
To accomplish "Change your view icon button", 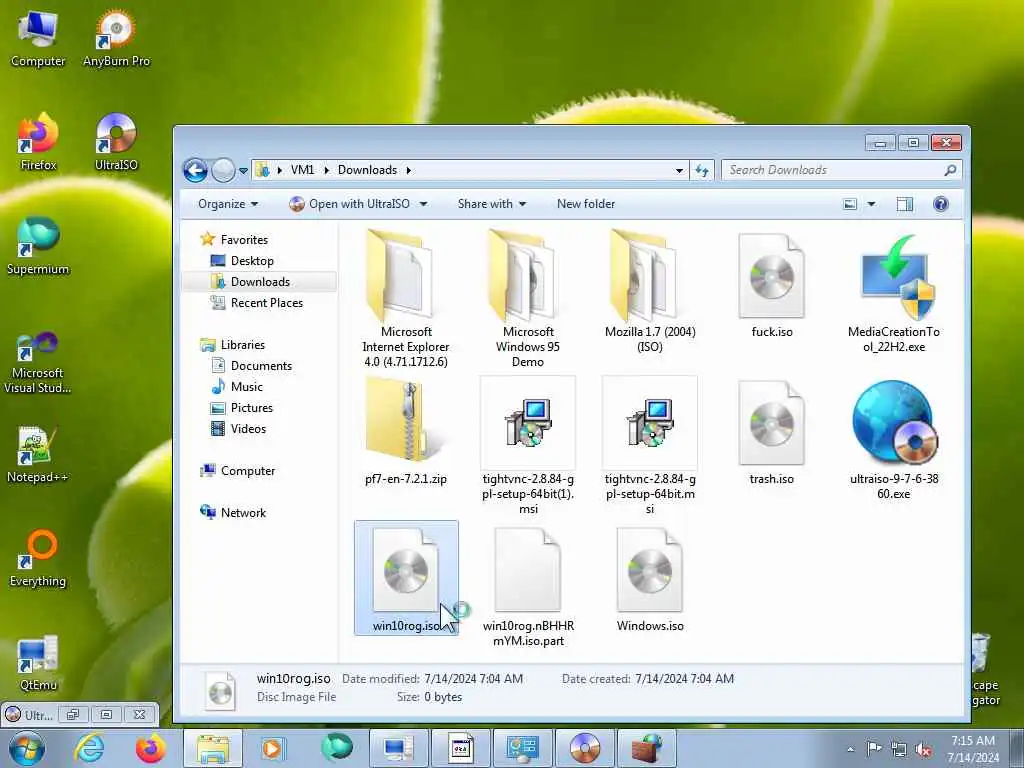I will pos(850,204).
